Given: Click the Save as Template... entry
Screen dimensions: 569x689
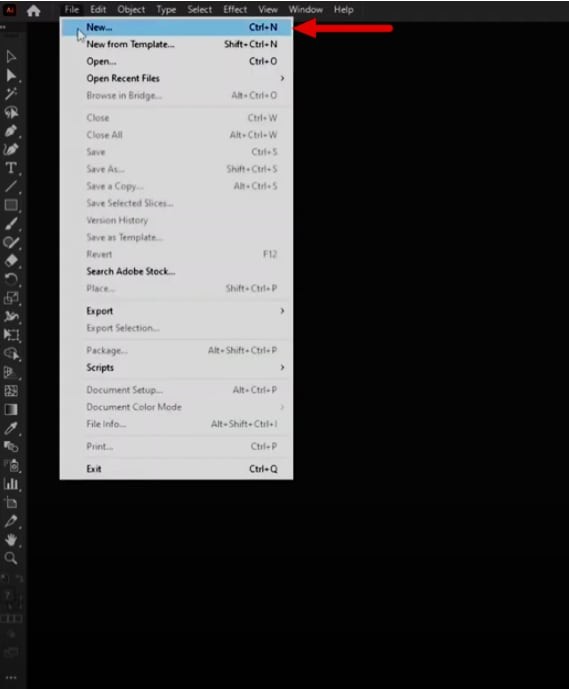Looking at the screenshot, I should (176, 237).
